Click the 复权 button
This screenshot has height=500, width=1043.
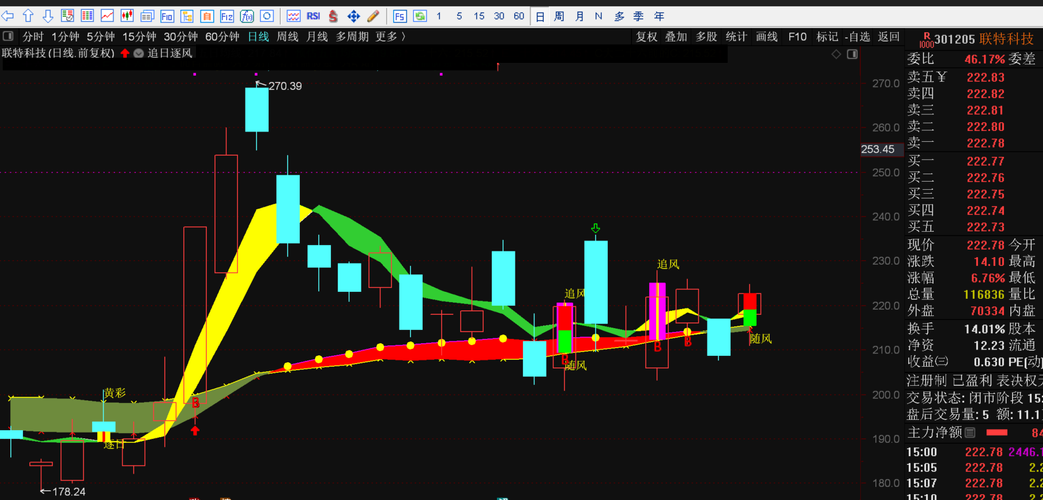[x=647, y=37]
